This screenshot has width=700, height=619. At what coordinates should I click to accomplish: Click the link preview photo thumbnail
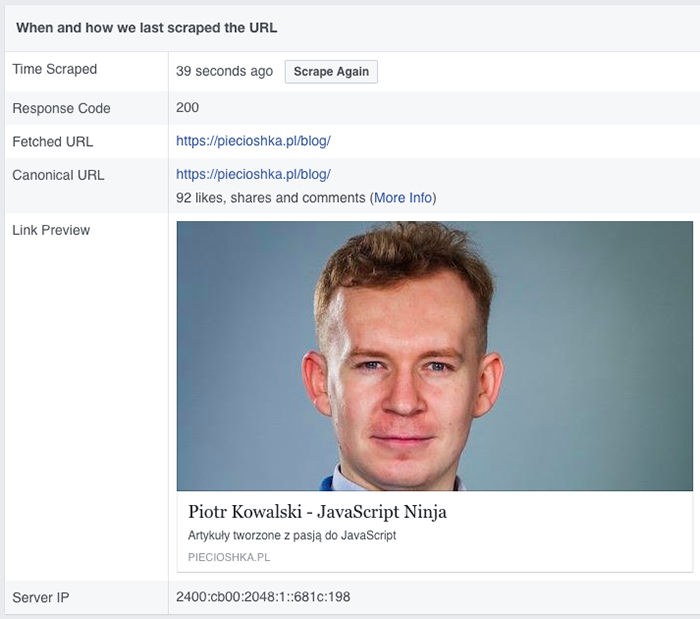(x=434, y=355)
